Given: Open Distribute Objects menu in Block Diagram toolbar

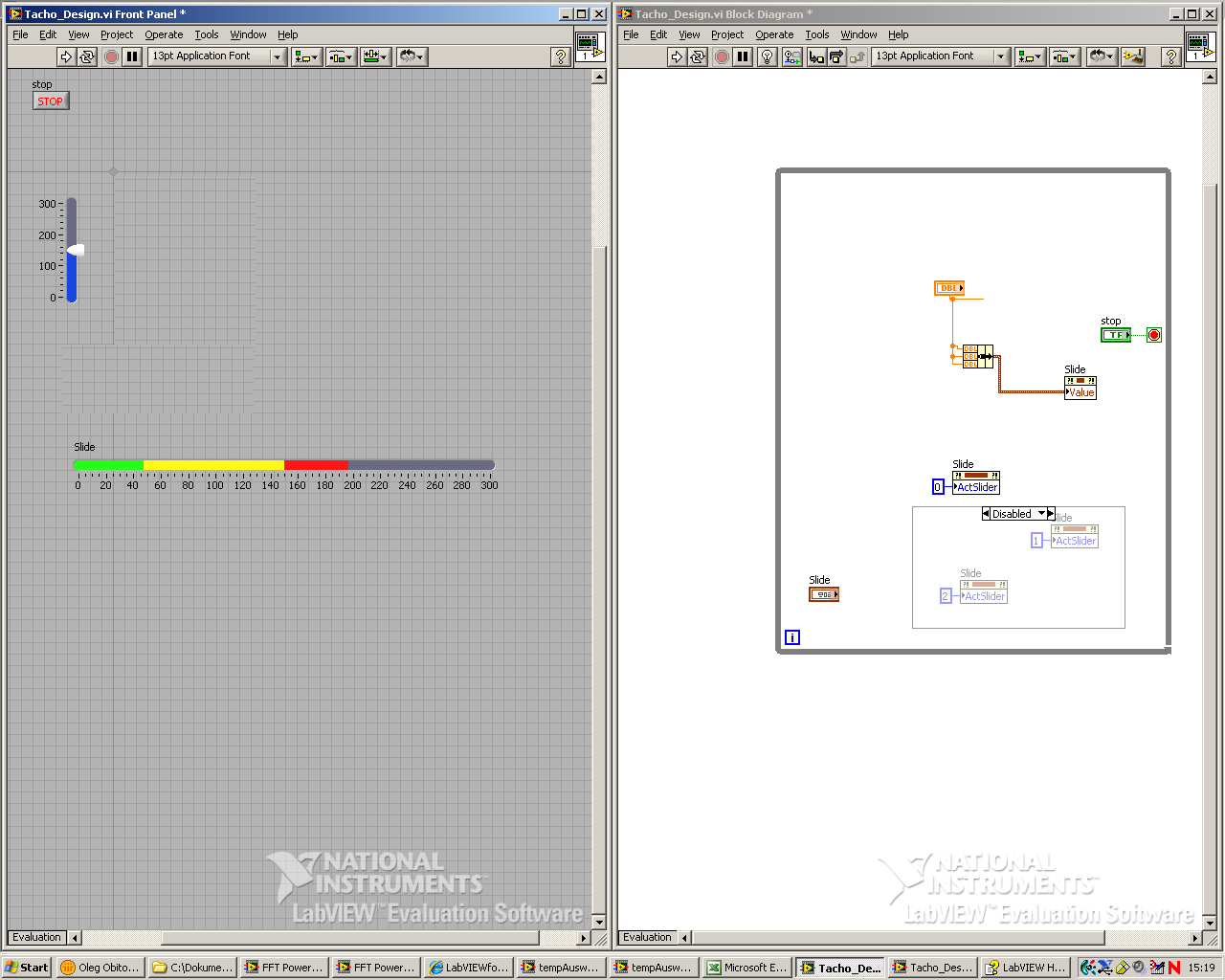Looking at the screenshot, I should 1064,56.
